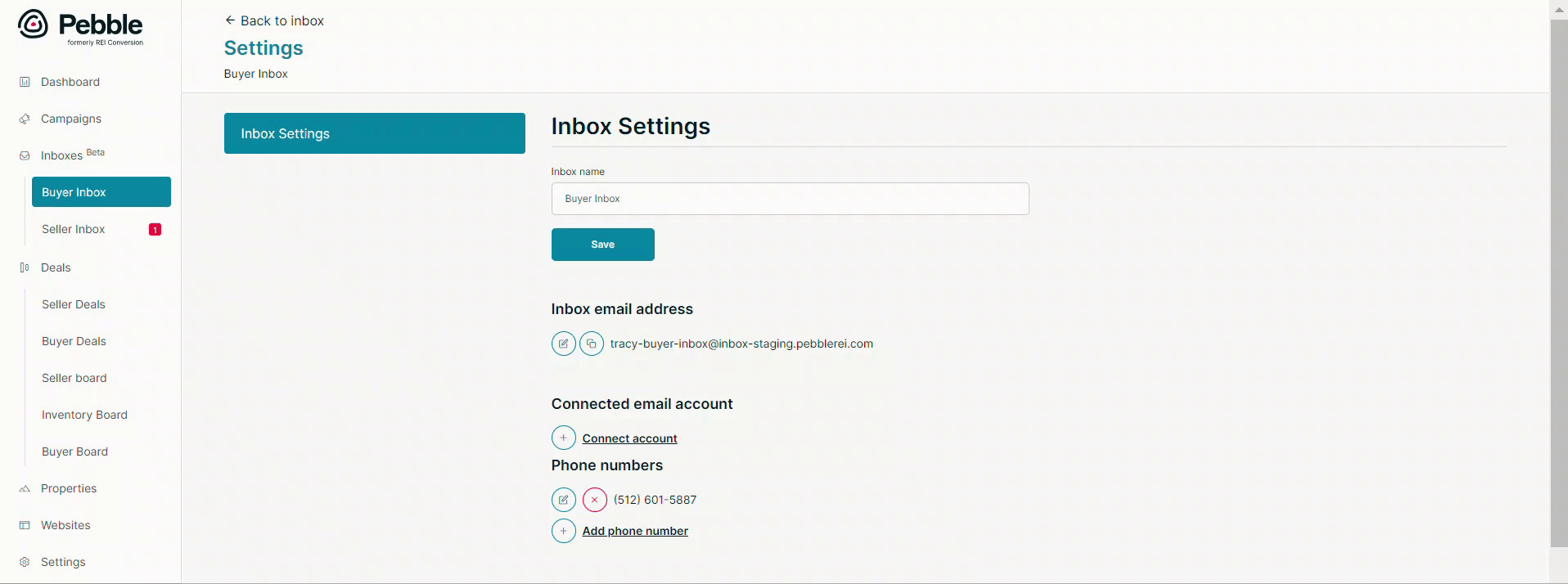Remove phone number (512) 601-5887
The image size is (1568, 584).
595,500
